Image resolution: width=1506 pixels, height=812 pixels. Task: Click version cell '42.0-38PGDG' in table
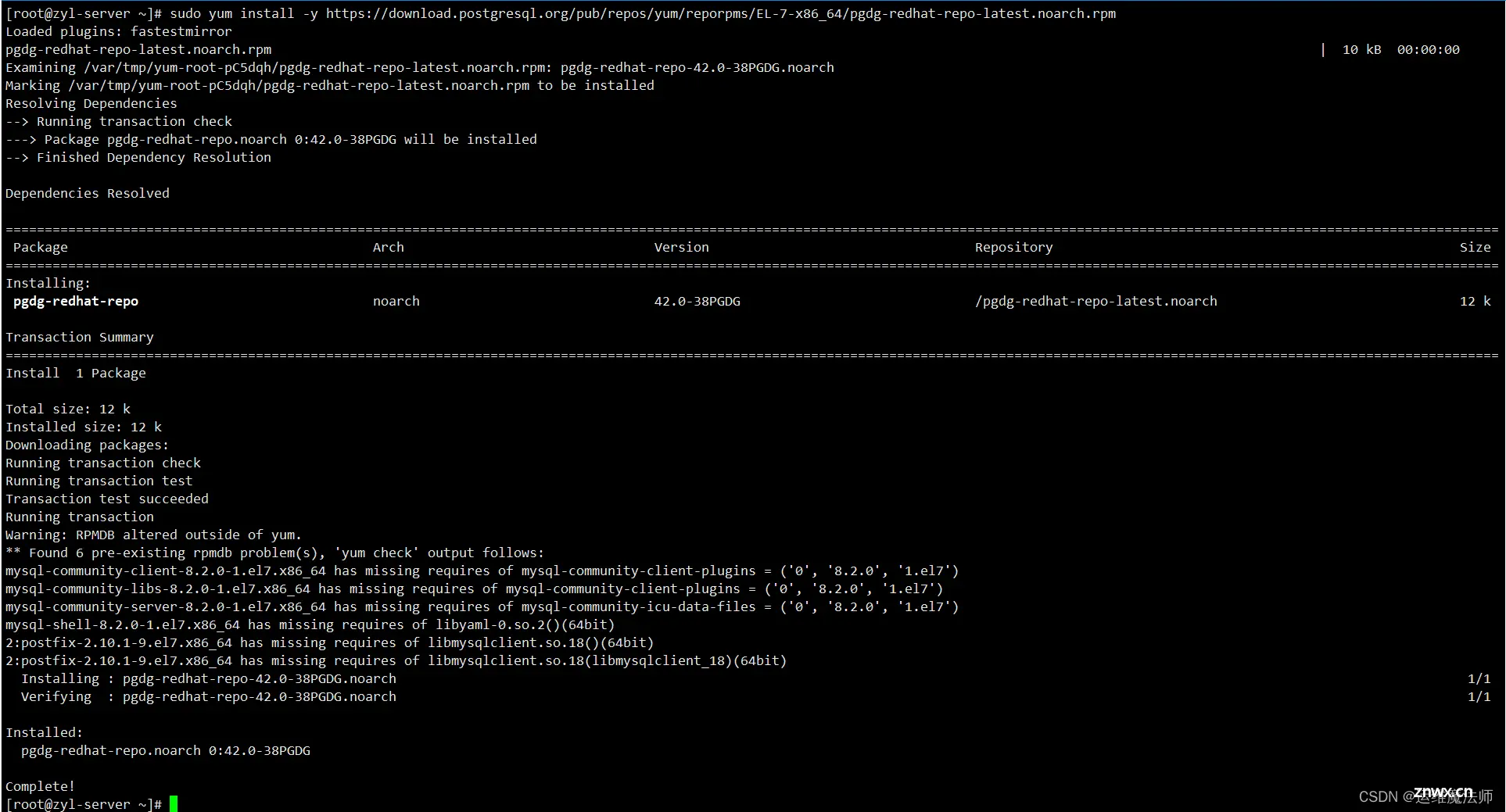click(697, 301)
